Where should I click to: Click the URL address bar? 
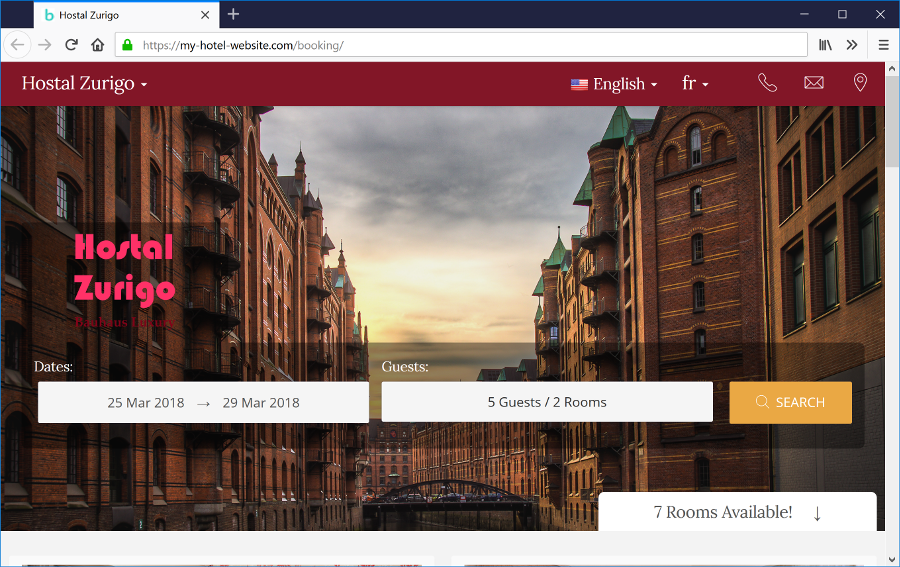tap(460, 45)
